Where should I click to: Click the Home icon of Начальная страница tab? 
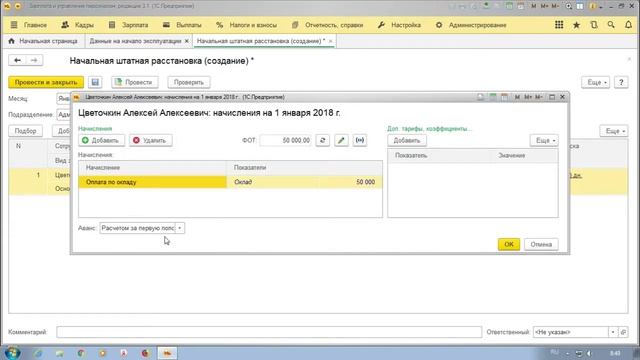coord(11,41)
